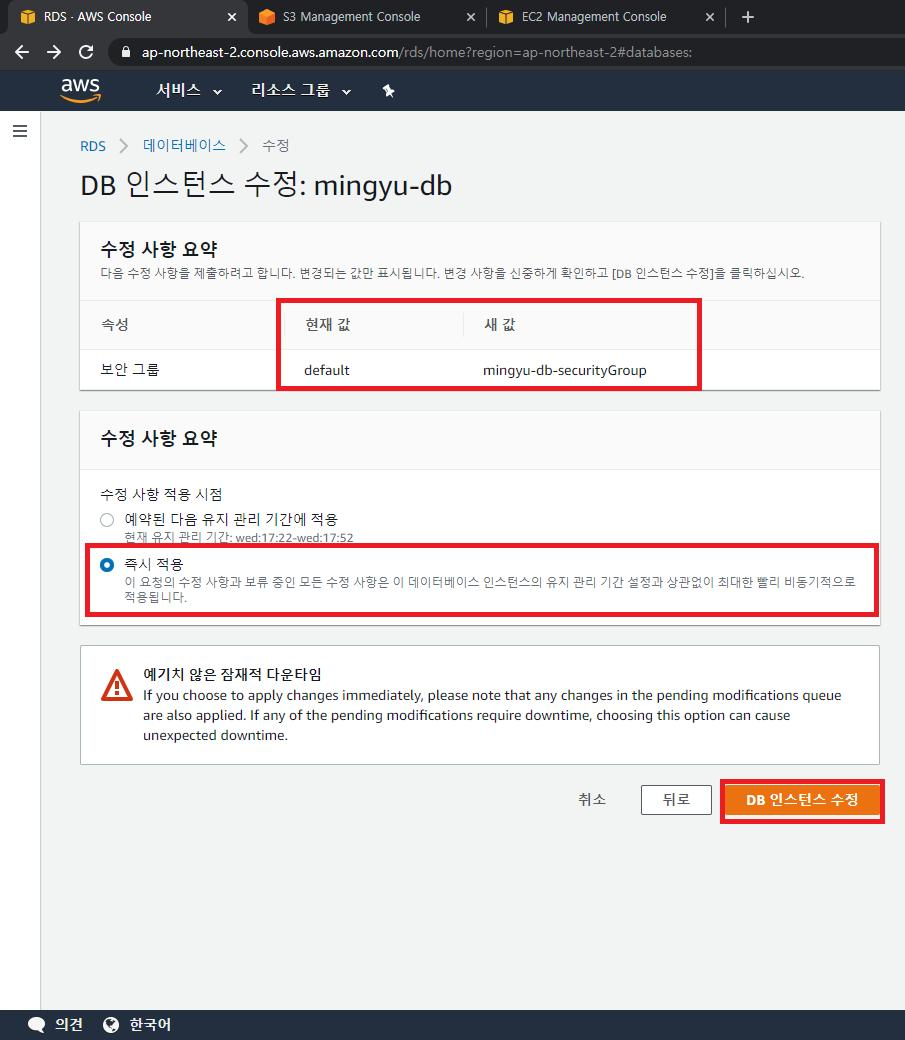Click the 보안 그룹 attribute row label
The width and height of the screenshot is (905, 1040).
[129, 369]
